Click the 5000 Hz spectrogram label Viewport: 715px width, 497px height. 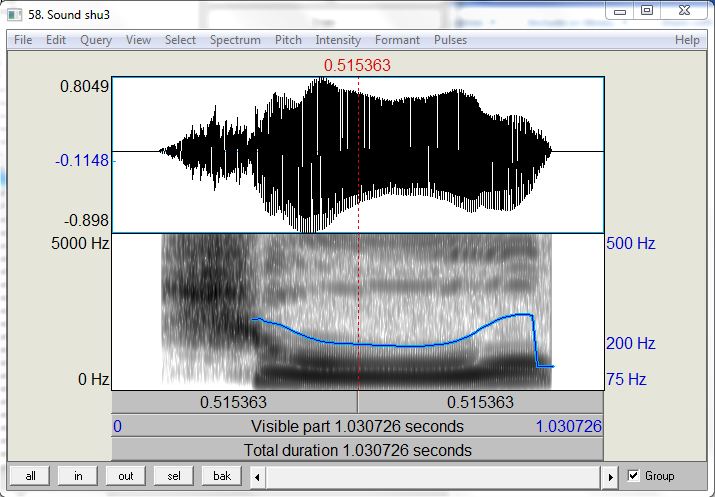pos(80,243)
